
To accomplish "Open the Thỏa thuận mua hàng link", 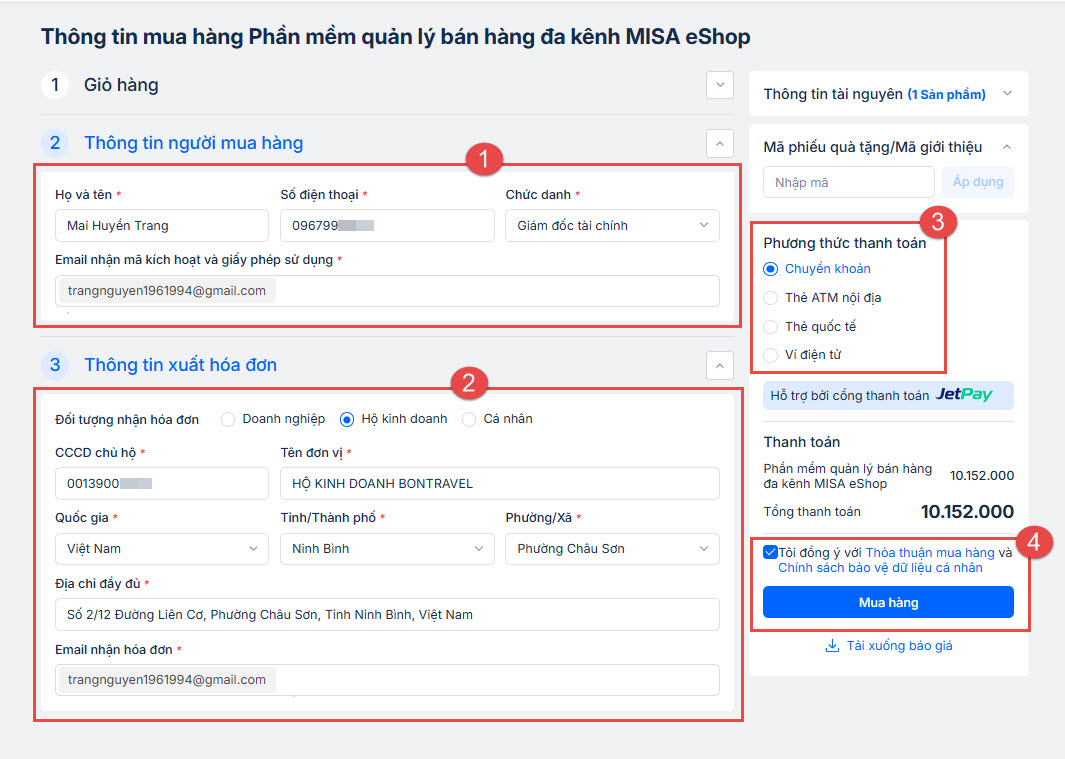I will 930,553.
